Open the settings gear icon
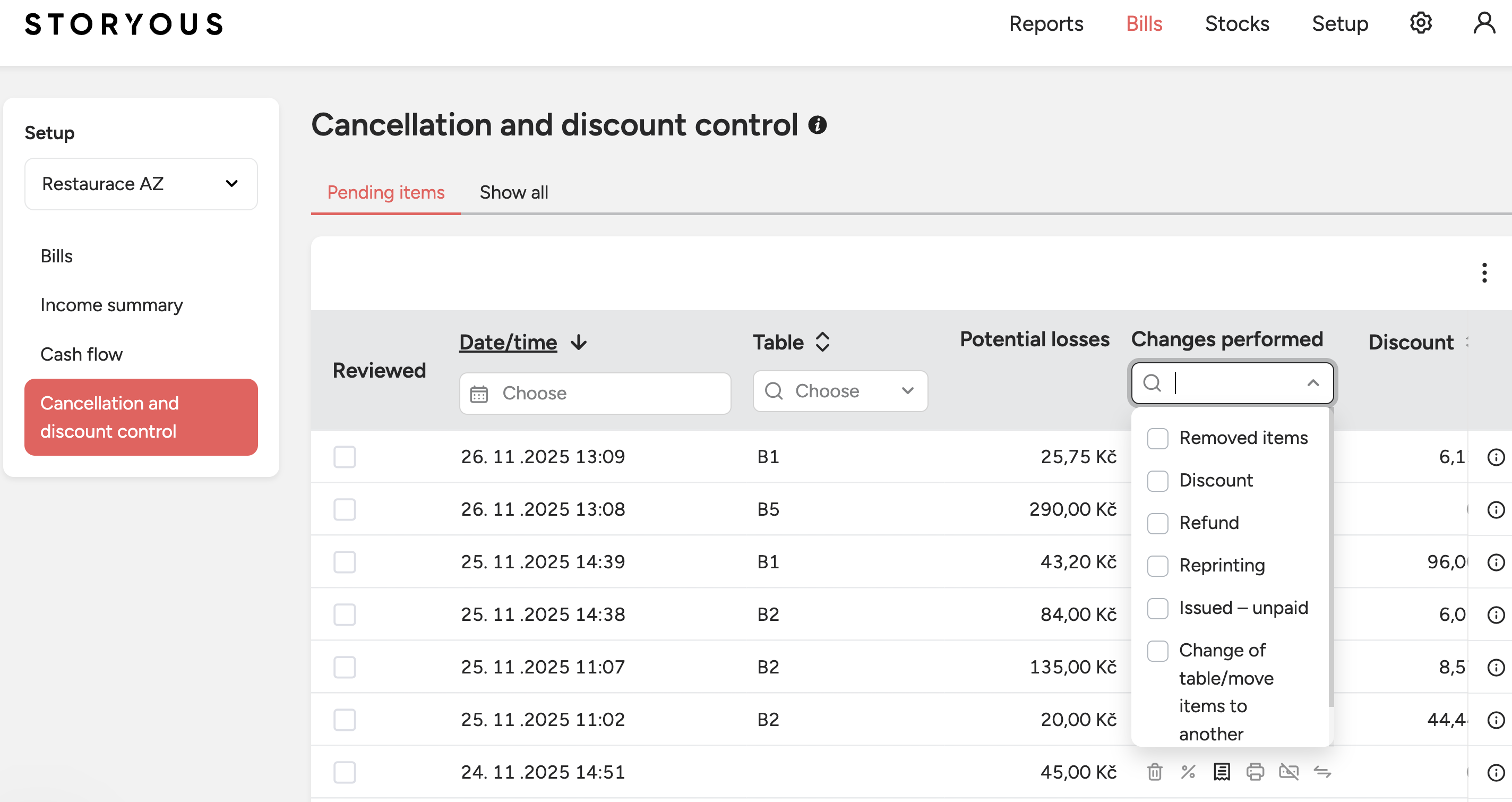 [x=1421, y=23]
